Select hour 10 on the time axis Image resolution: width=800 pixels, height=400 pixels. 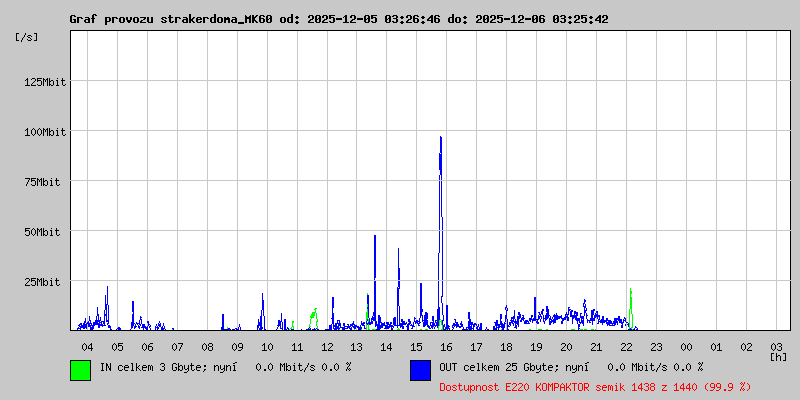(x=267, y=346)
